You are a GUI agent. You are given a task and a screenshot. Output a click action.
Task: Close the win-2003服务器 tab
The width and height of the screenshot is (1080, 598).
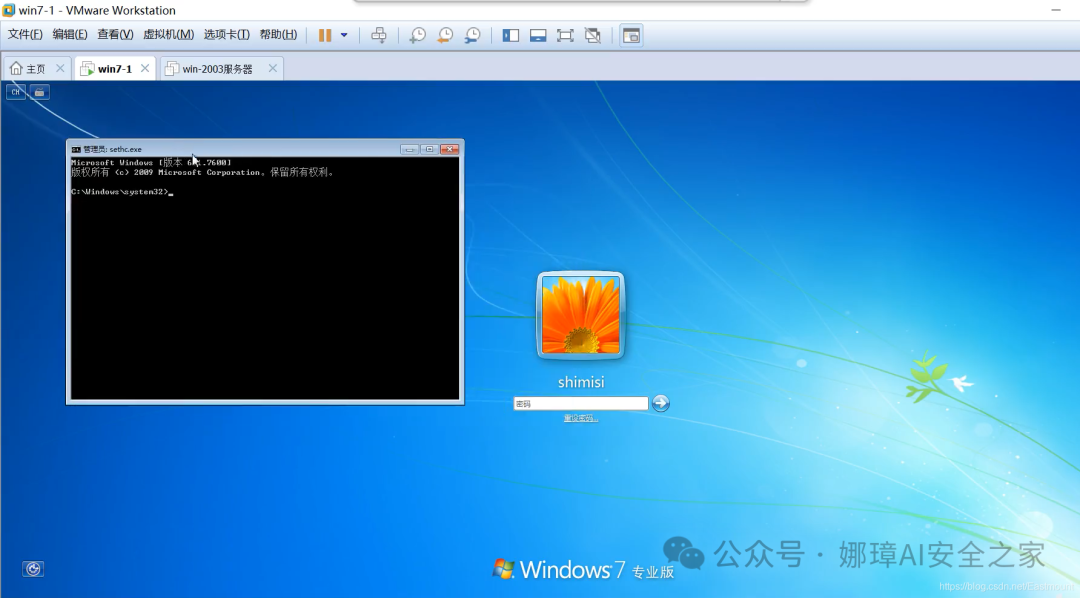point(273,68)
